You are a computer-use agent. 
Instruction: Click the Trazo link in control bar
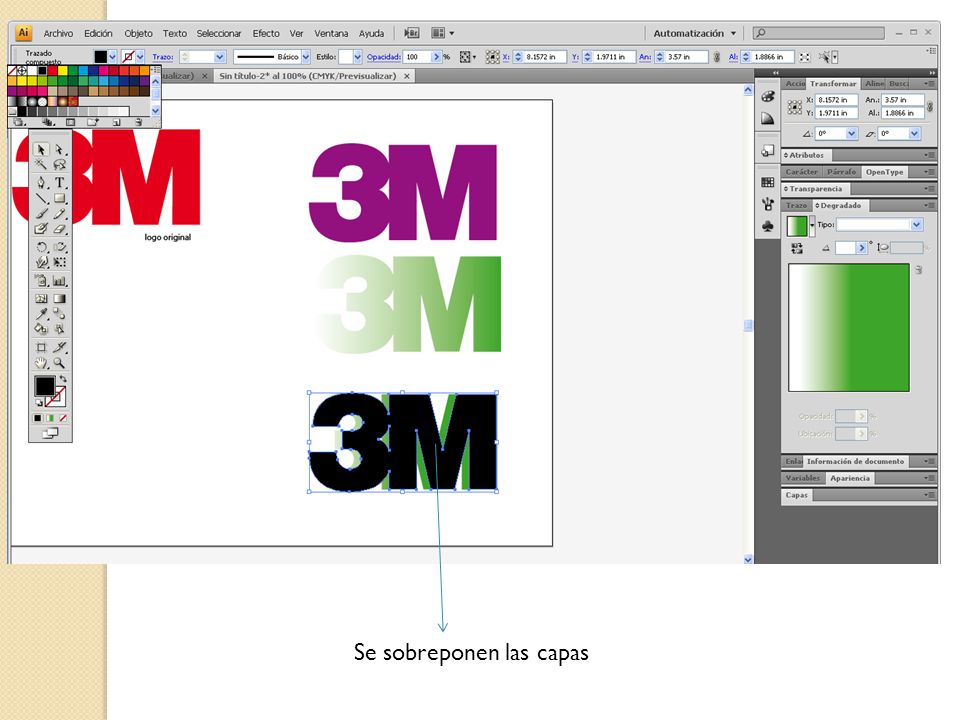[x=162, y=57]
